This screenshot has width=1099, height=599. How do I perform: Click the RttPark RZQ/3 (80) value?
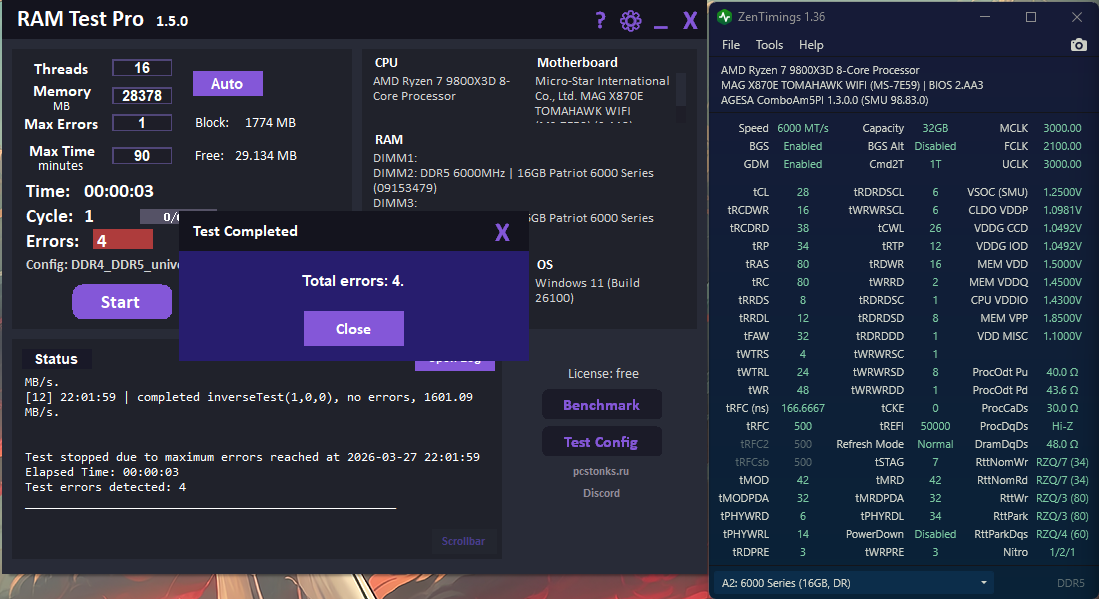1062,516
